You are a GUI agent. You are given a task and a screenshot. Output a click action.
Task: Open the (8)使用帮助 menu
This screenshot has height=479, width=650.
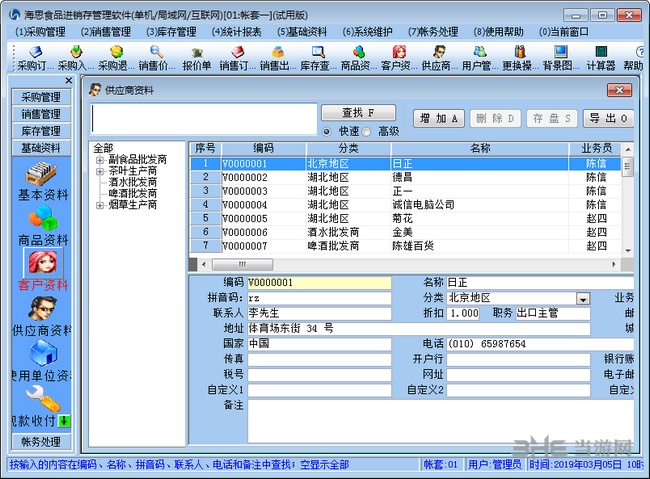coord(498,32)
